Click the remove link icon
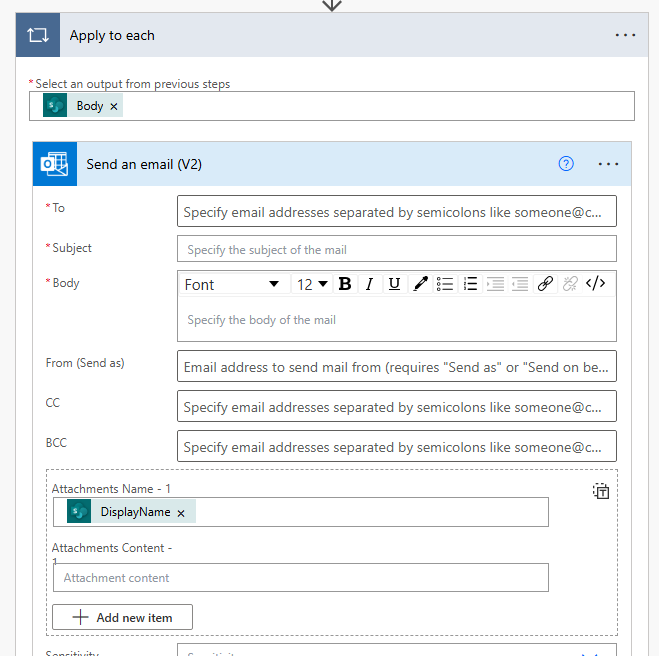This screenshot has height=656, width=659. [x=570, y=284]
